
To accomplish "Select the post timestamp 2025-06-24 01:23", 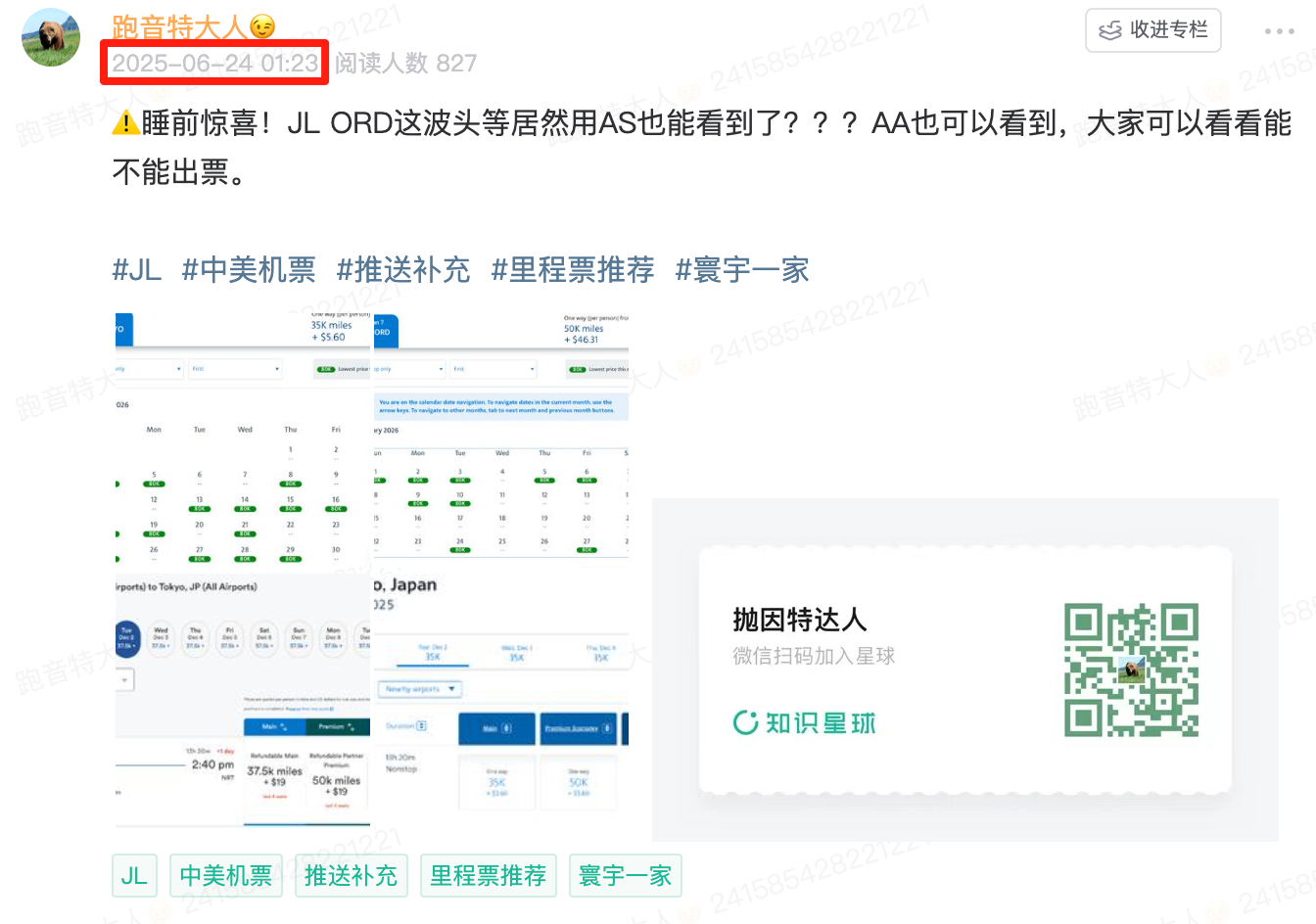I will coord(214,64).
